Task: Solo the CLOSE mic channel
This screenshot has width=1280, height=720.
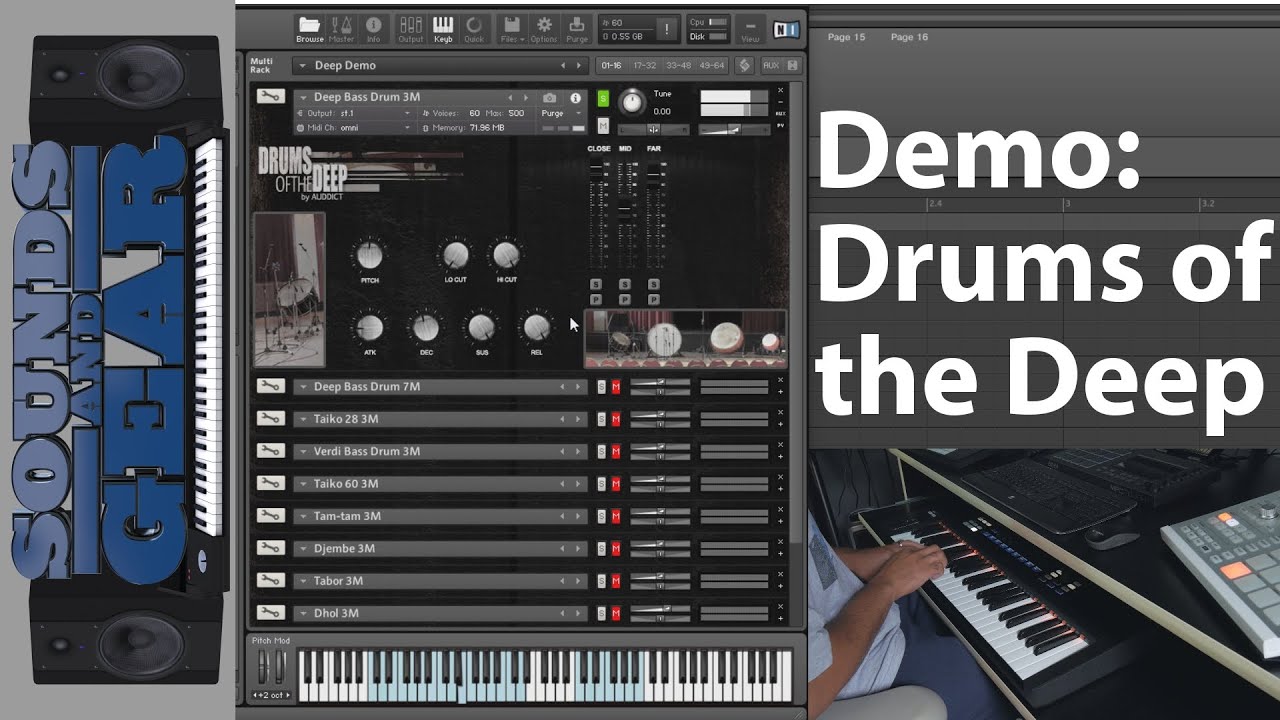Action: click(596, 285)
